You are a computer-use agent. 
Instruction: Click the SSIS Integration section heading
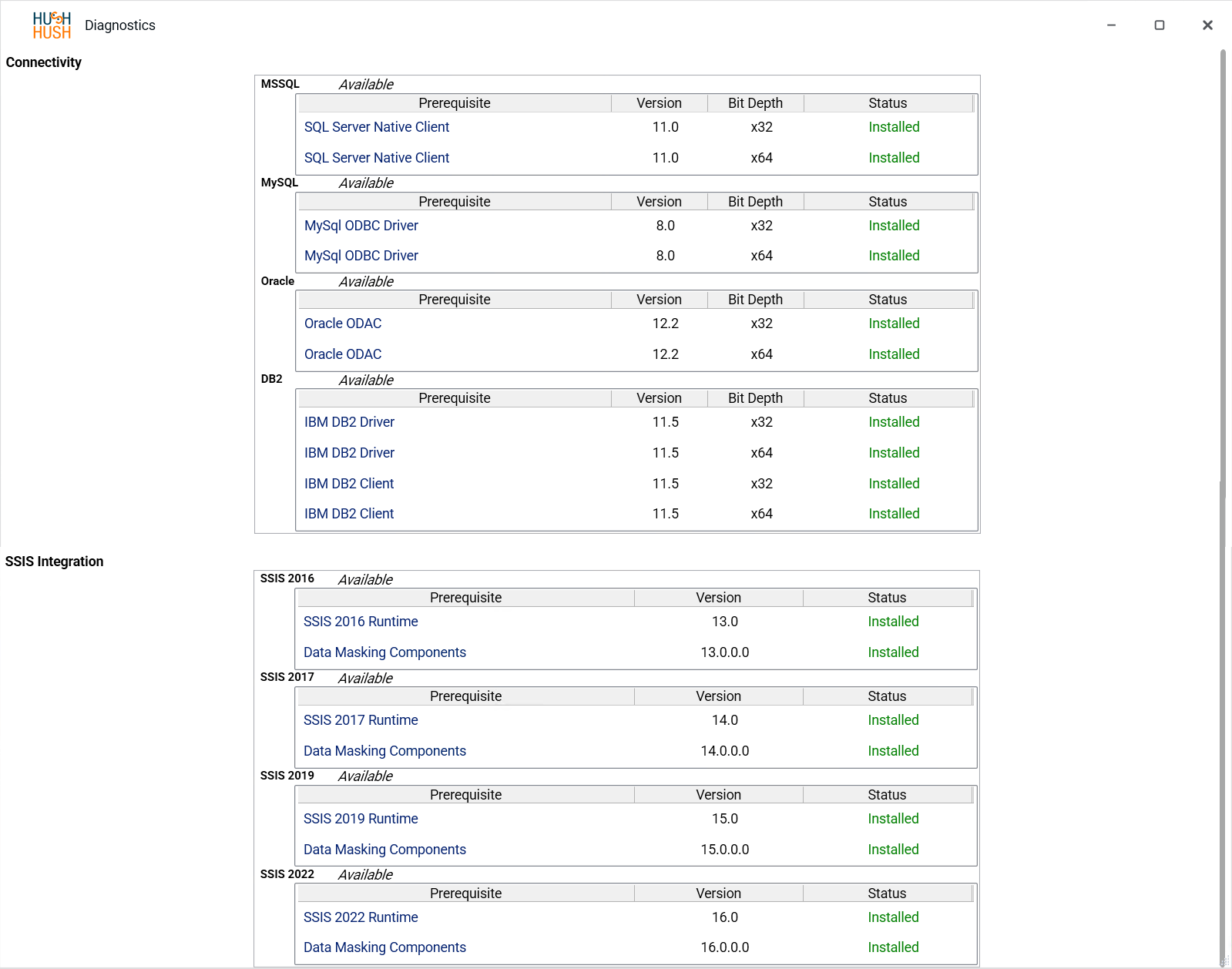54,562
